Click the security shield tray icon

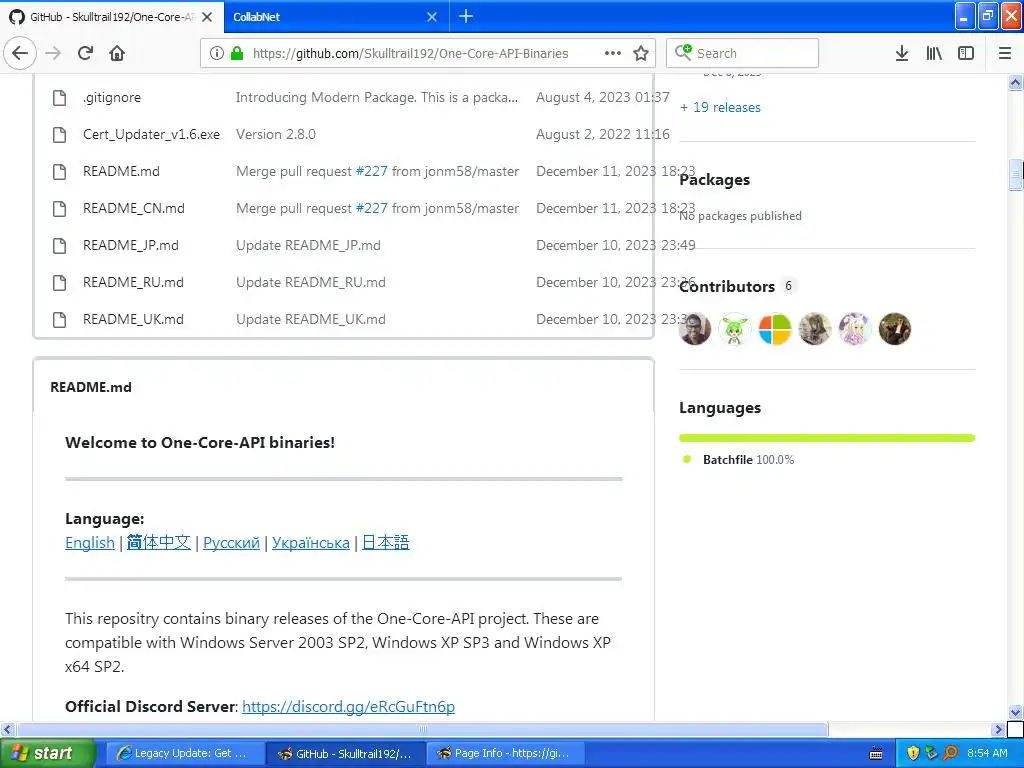(913, 754)
